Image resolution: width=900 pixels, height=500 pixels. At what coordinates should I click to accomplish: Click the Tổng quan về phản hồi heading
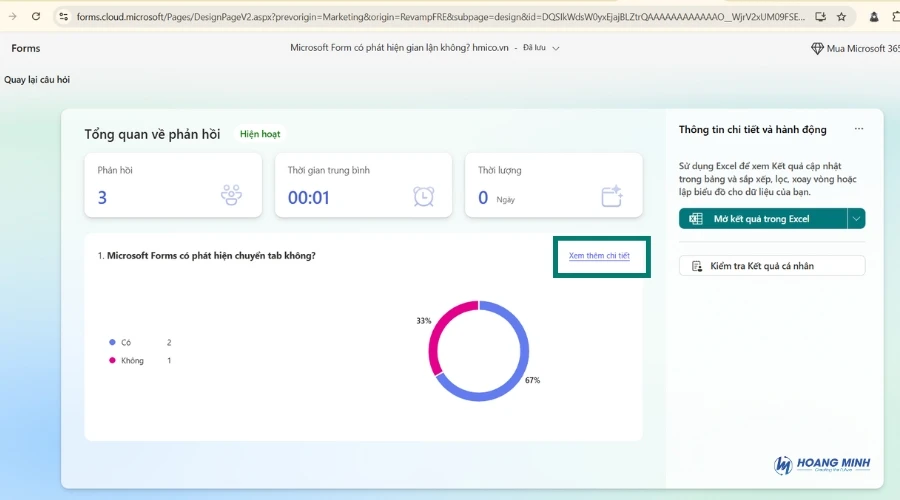click(152, 134)
